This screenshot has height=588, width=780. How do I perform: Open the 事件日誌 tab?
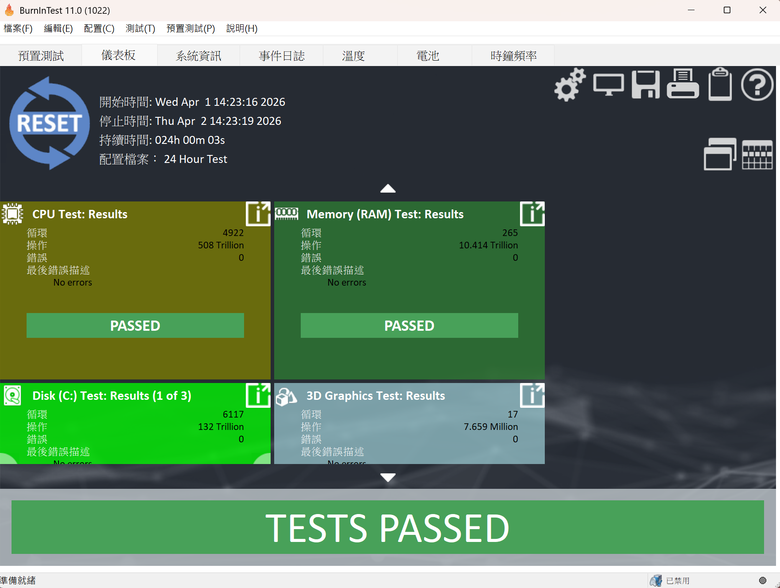click(282, 56)
